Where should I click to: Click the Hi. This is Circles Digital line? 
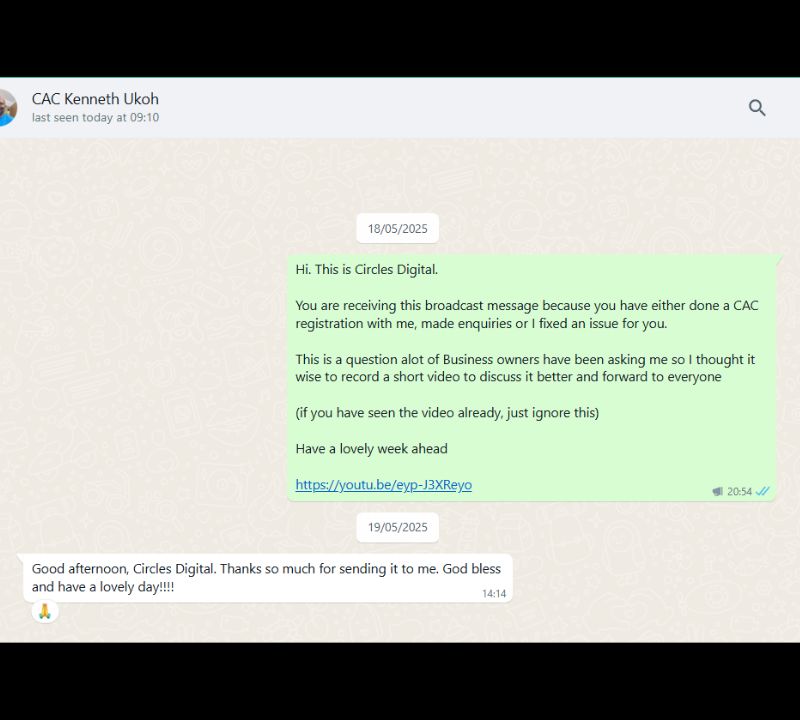tap(366, 269)
